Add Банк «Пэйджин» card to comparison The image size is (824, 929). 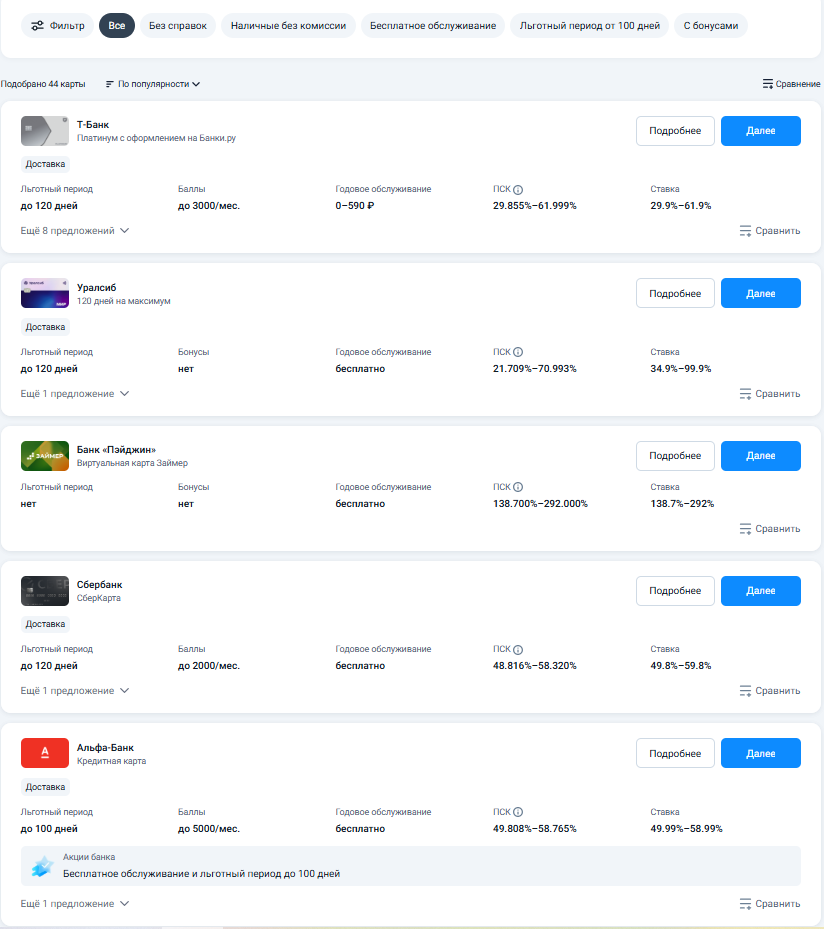770,528
